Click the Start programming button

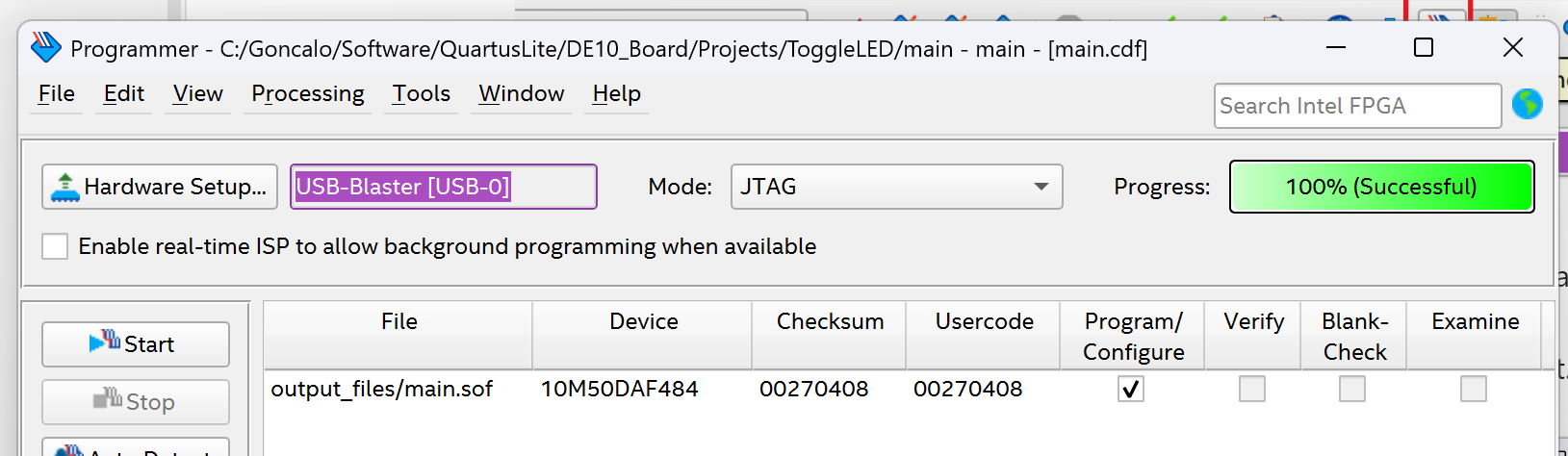pyautogui.click(x=136, y=344)
